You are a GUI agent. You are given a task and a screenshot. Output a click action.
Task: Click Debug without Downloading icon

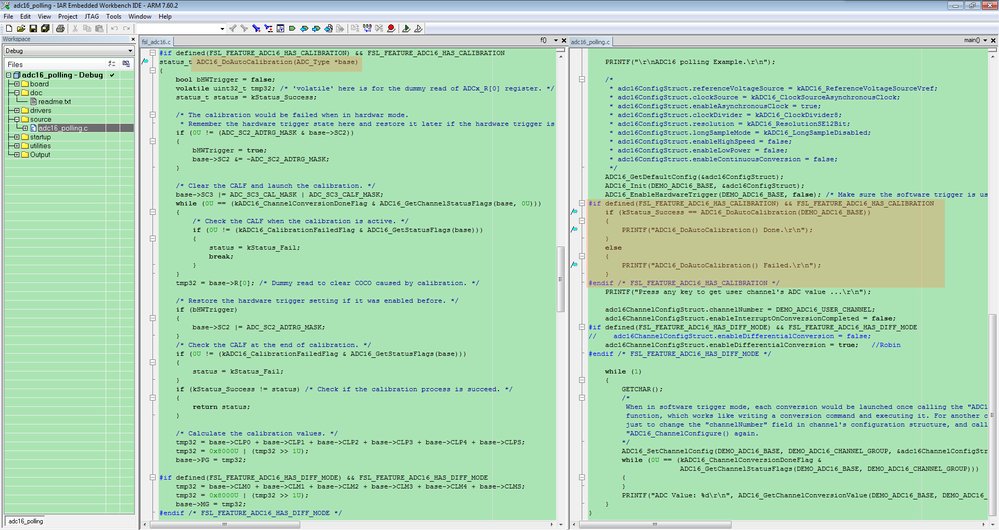tap(419, 29)
